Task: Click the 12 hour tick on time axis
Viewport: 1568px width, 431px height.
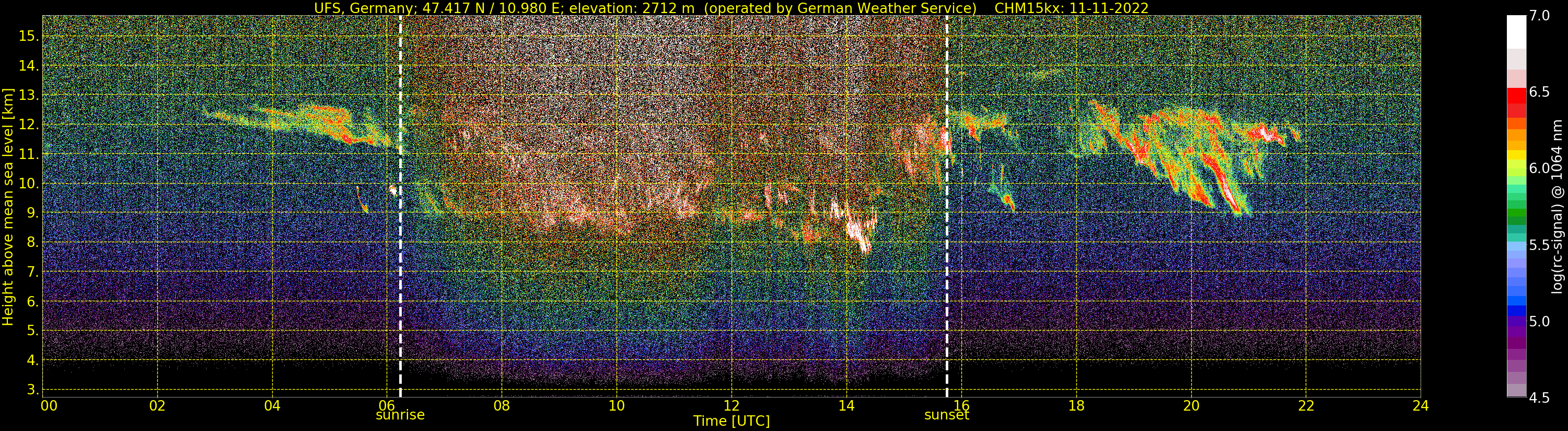Action: (x=731, y=405)
